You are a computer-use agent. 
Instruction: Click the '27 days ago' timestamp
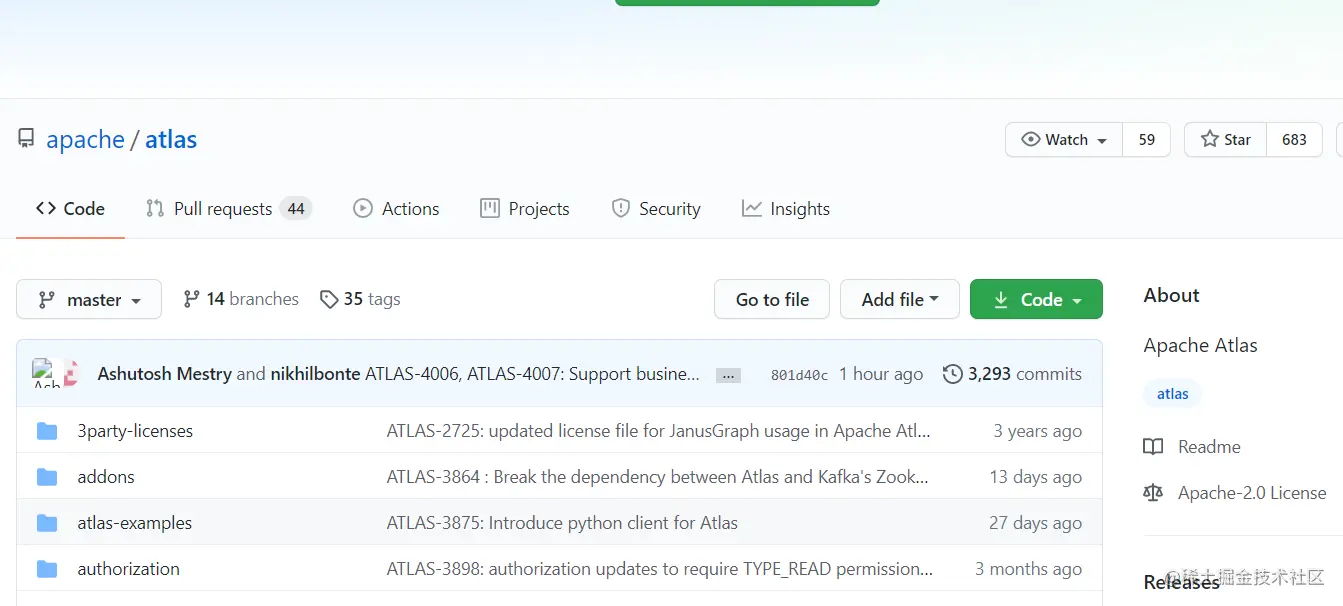coord(1035,523)
